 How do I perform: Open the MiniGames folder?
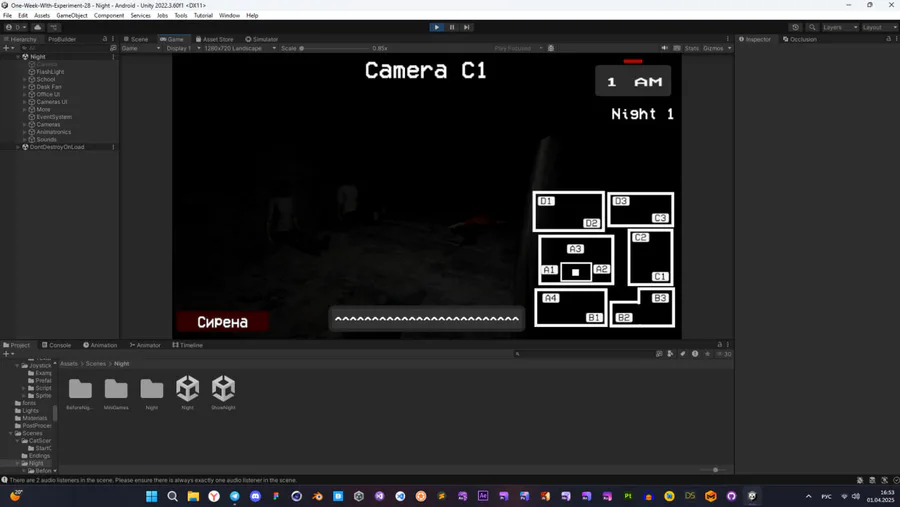pos(116,393)
